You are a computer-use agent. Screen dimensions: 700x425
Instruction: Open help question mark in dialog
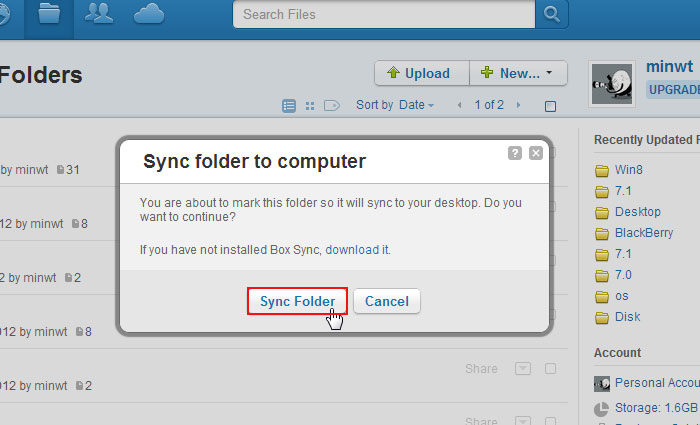point(515,153)
